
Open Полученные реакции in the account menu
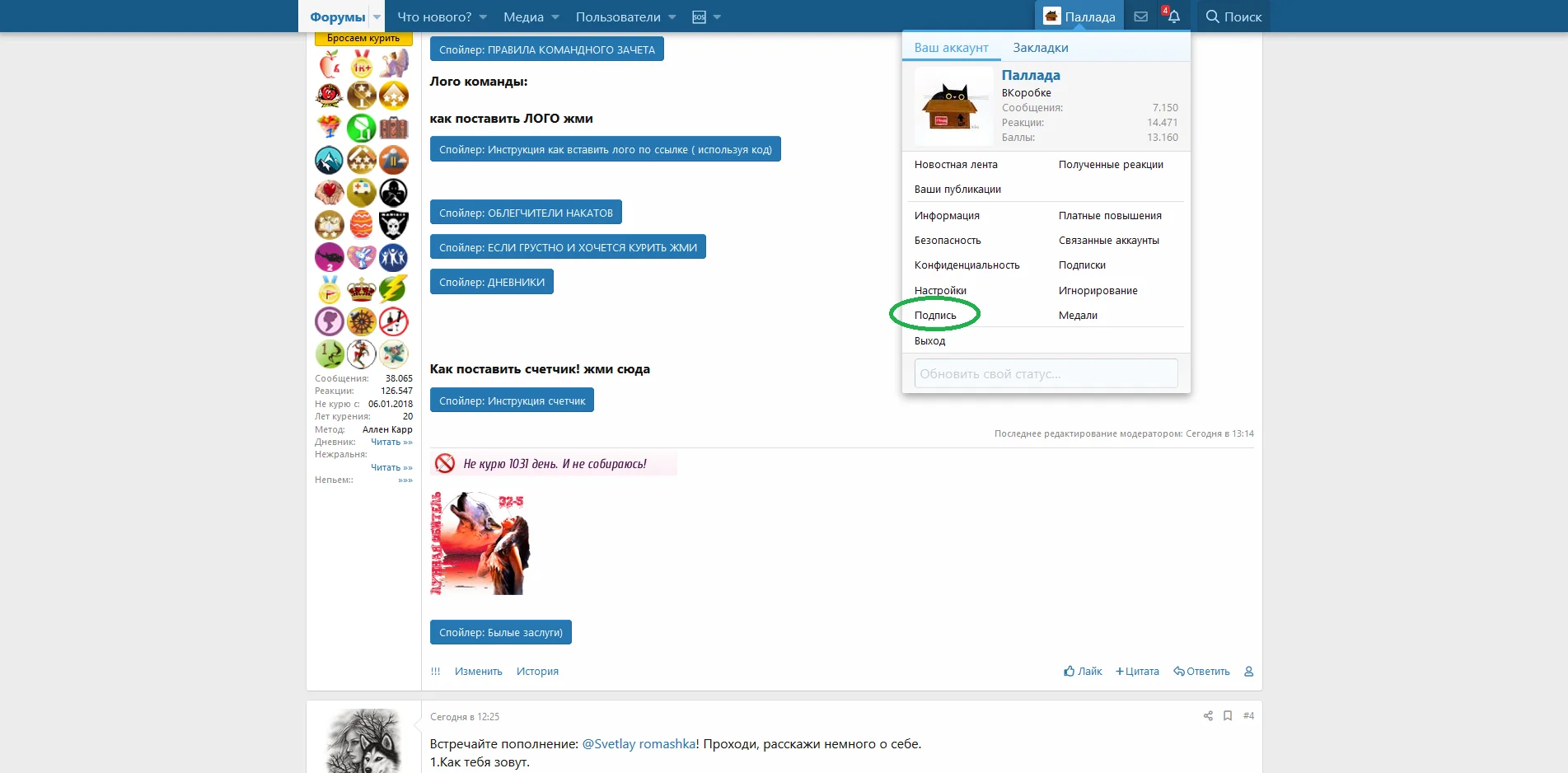tap(1111, 165)
